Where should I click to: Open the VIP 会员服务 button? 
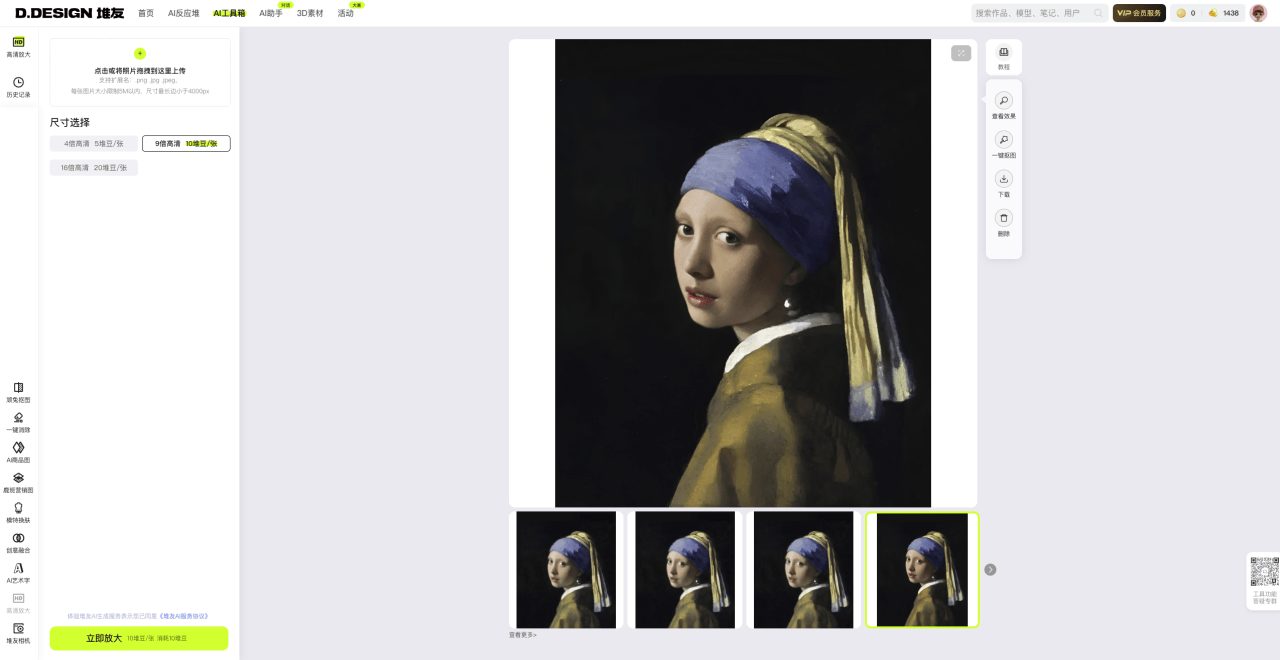(x=1139, y=13)
